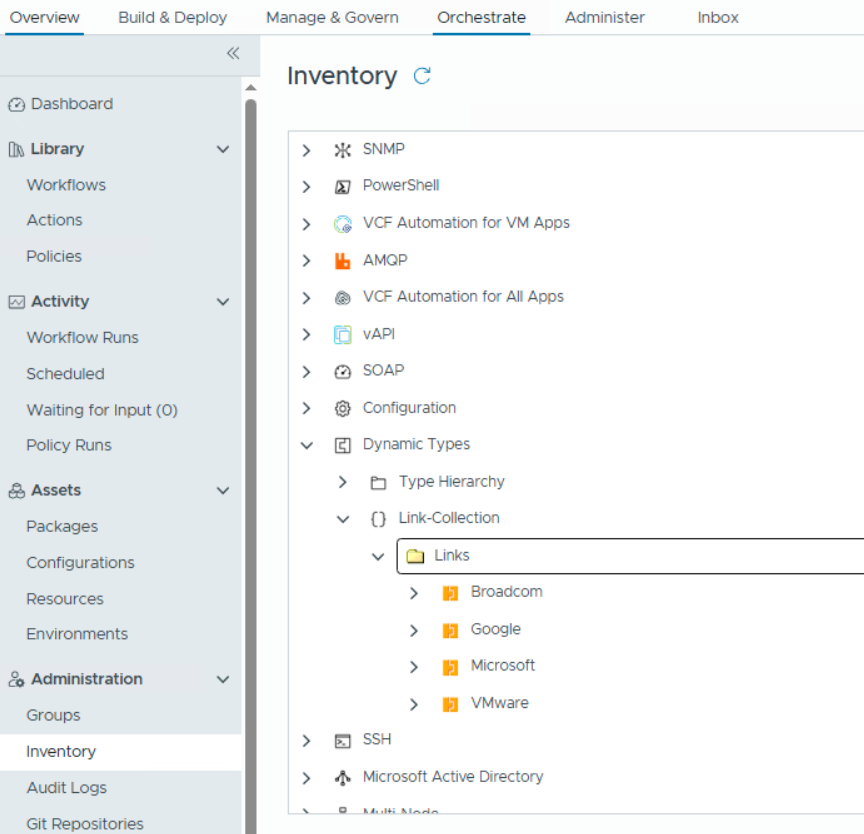Screen dimensions: 864x834
Task: Click the Inventory refresh icon
Action: [x=422, y=76]
